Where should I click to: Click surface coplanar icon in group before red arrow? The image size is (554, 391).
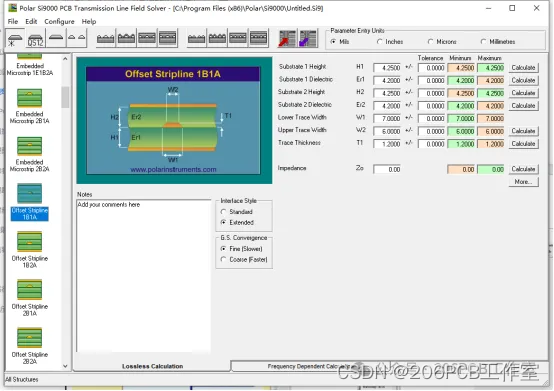coord(196,38)
